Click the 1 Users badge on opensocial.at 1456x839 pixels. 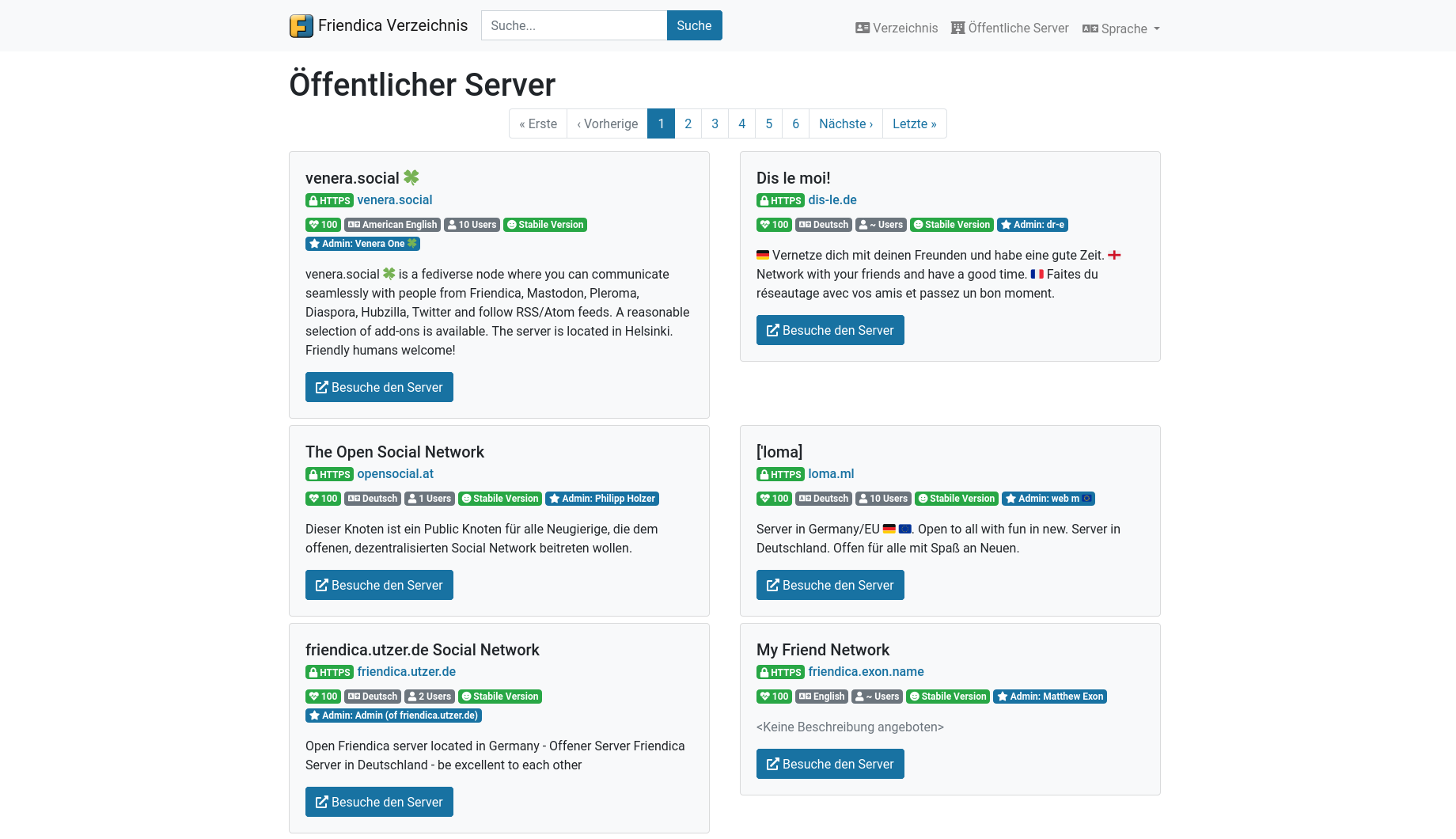pyautogui.click(x=430, y=499)
